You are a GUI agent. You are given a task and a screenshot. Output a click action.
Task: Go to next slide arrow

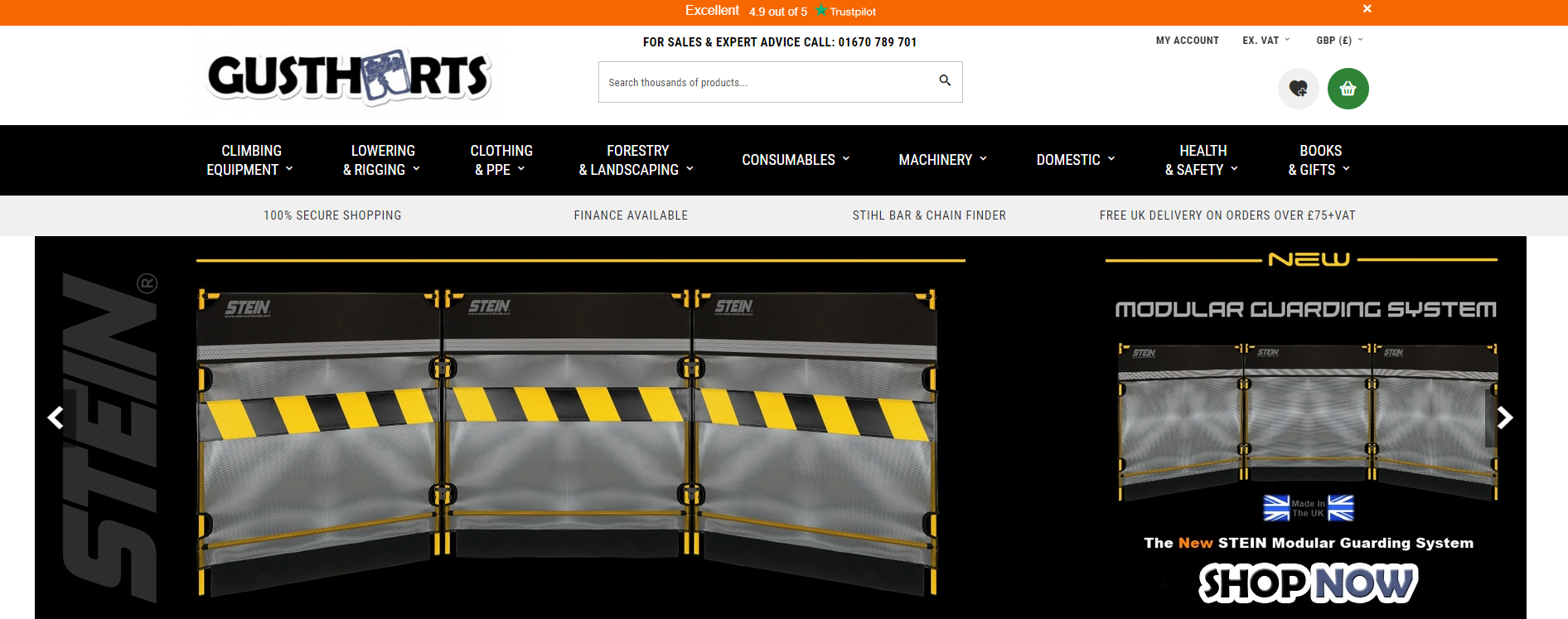pos(1506,418)
